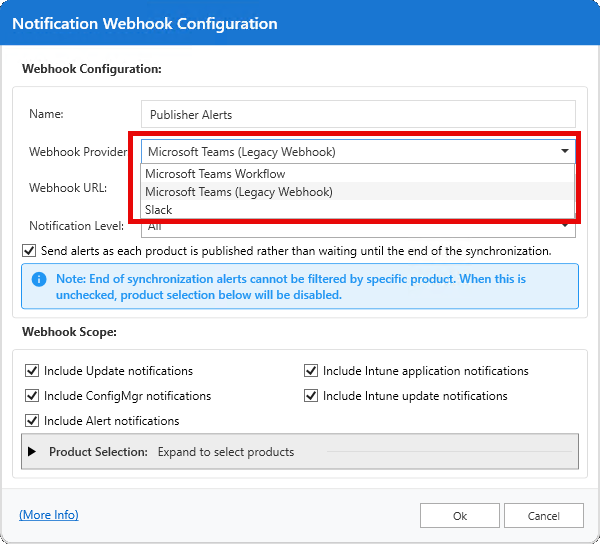
Task: Toggle send alerts as each product is published
Action: (29, 251)
